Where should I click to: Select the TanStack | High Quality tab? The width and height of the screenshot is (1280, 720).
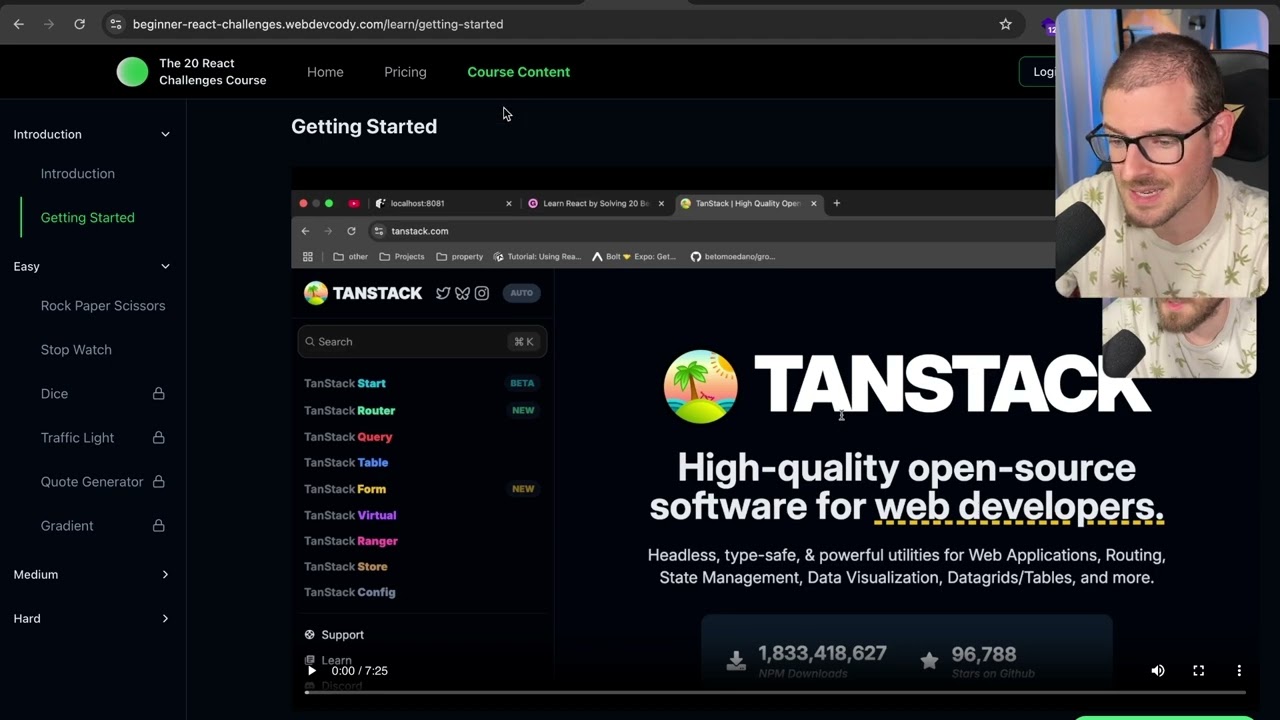coord(748,203)
